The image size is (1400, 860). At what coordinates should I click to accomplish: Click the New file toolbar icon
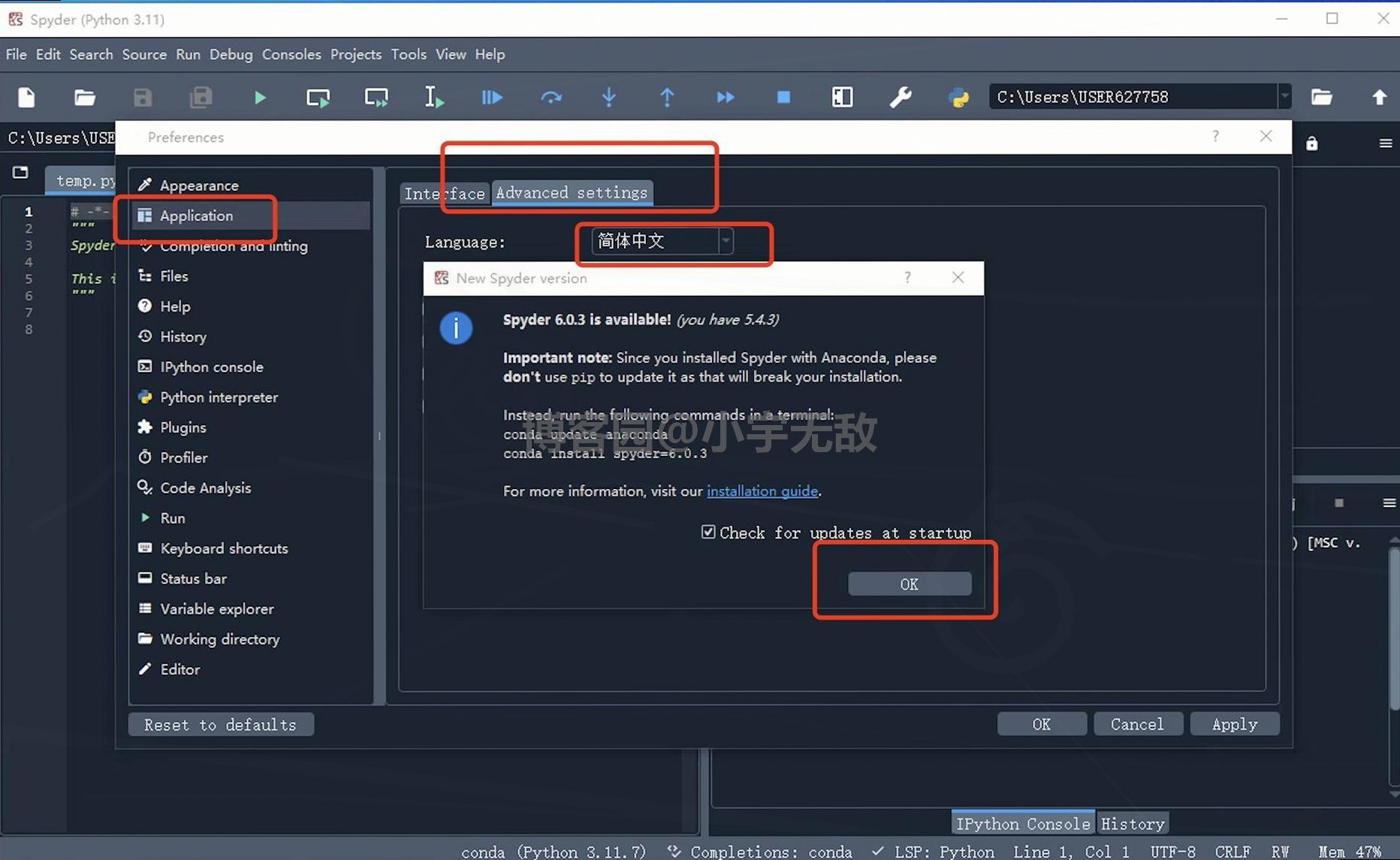pos(26,97)
